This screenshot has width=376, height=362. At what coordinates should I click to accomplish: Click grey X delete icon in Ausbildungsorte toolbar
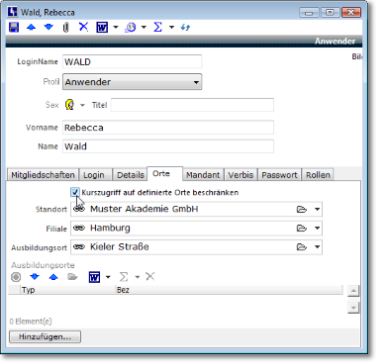click(150, 276)
